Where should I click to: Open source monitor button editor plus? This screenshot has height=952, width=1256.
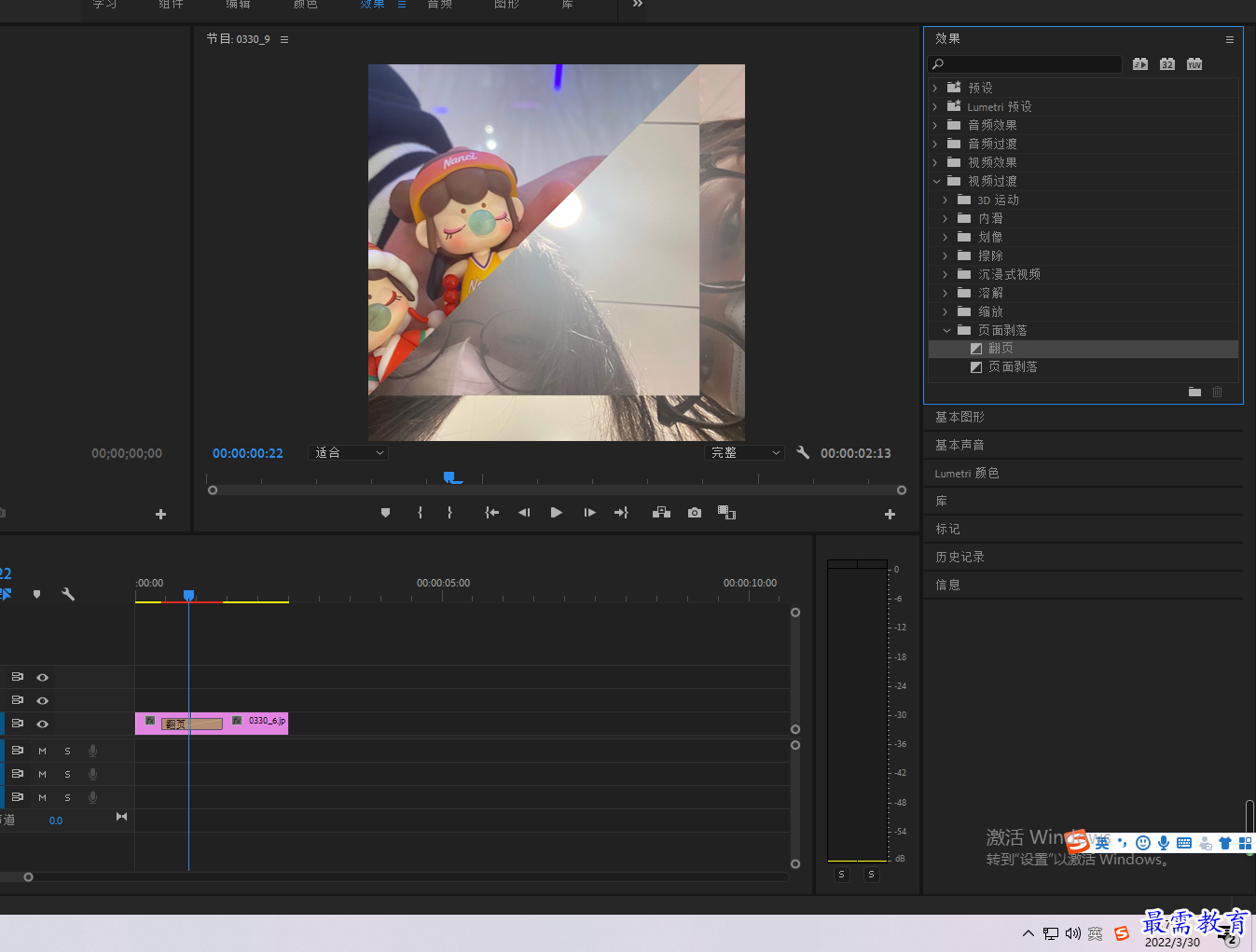(x=160, y=514)
